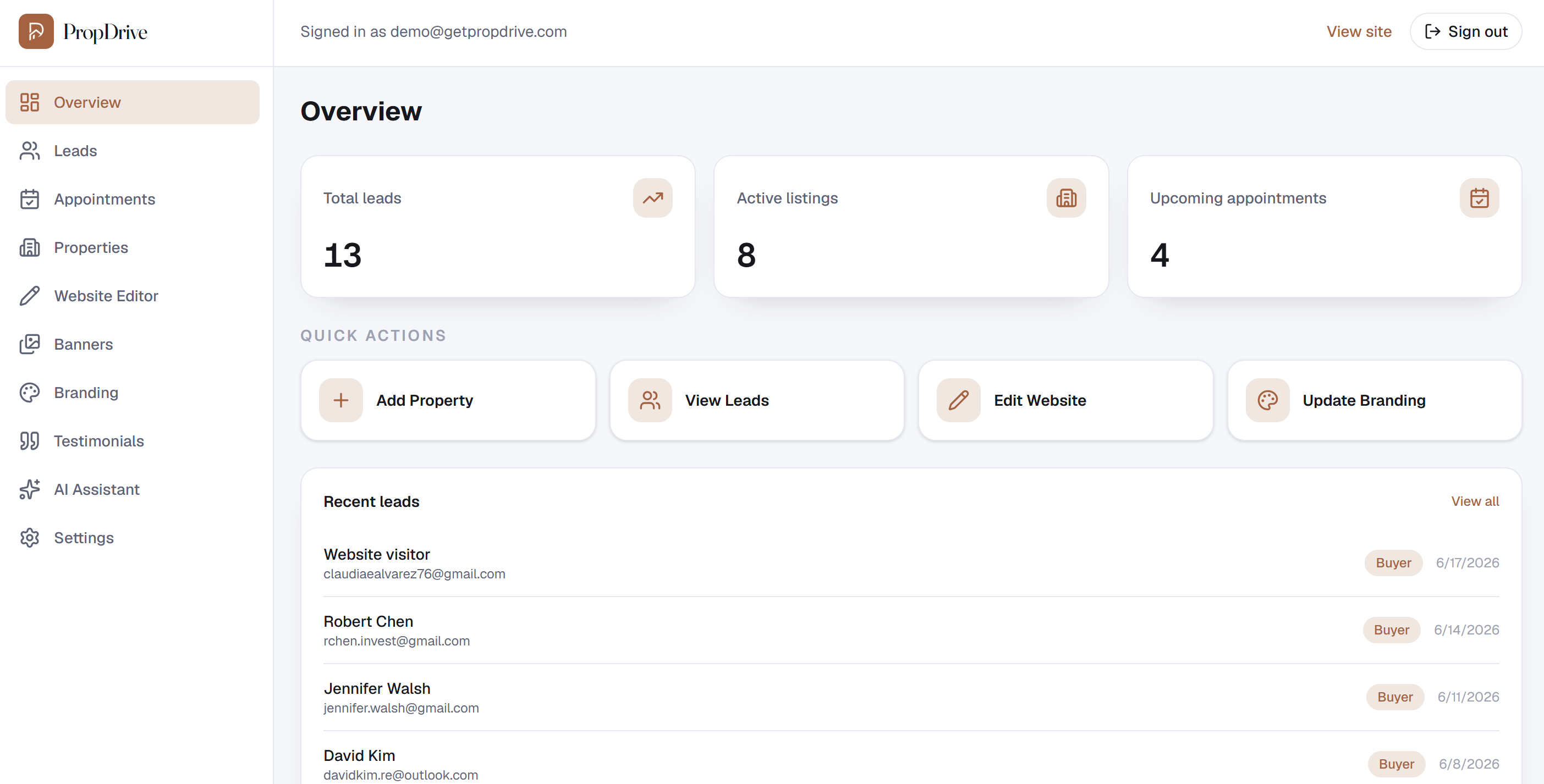Open the Testimonials quote icon
The height and width of the screenshot is (784, 1544).
tap(29, 441)
